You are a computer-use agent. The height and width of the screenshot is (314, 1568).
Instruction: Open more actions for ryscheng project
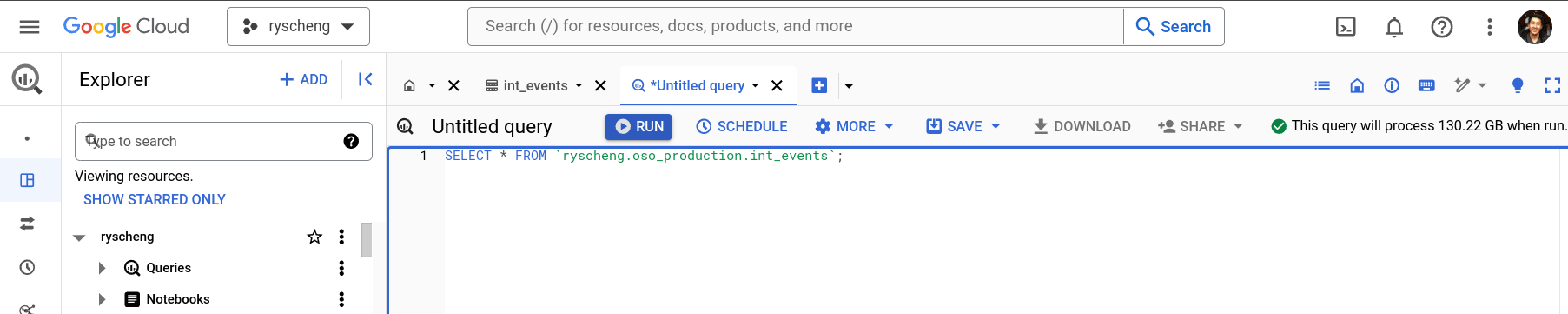point(341,237)
